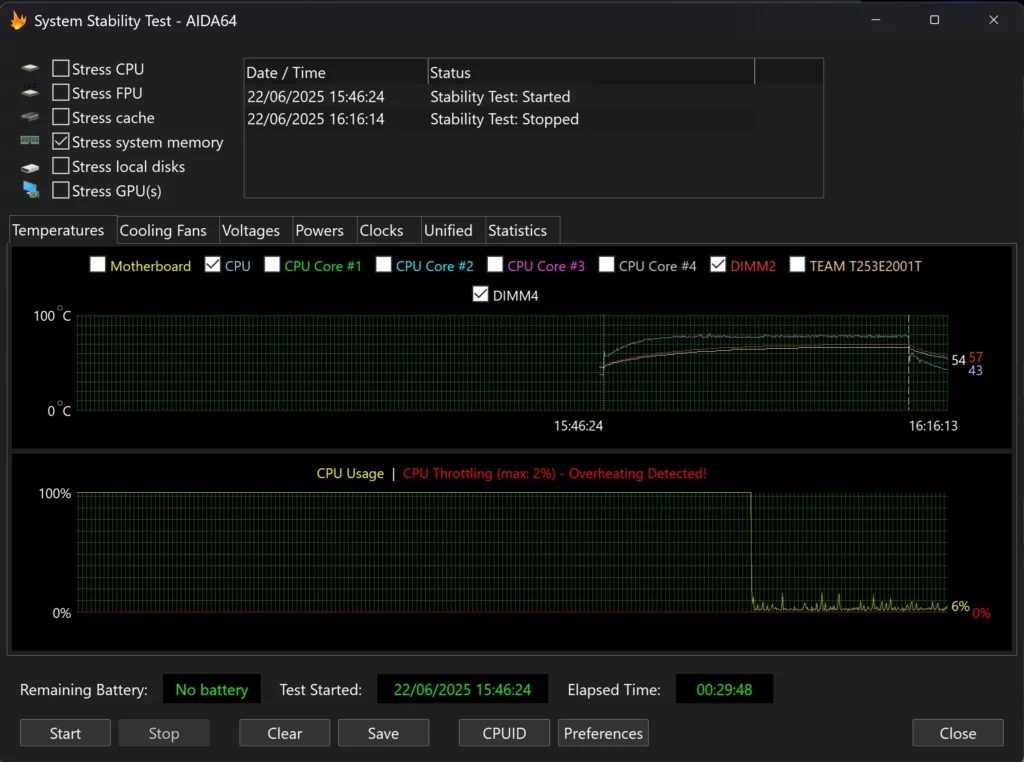
Task: Enable the Stress cache checkbox
Action: pos(61,117)
